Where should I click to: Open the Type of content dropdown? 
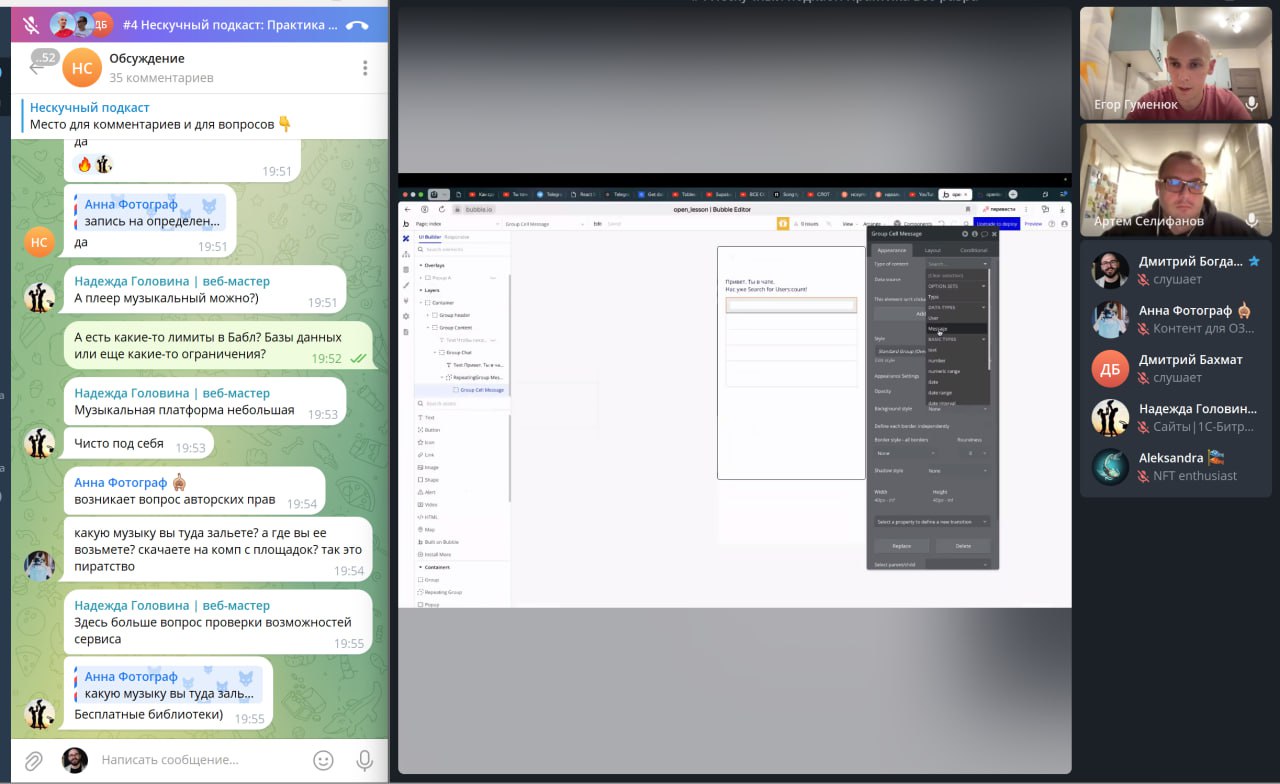pos(957,264)
